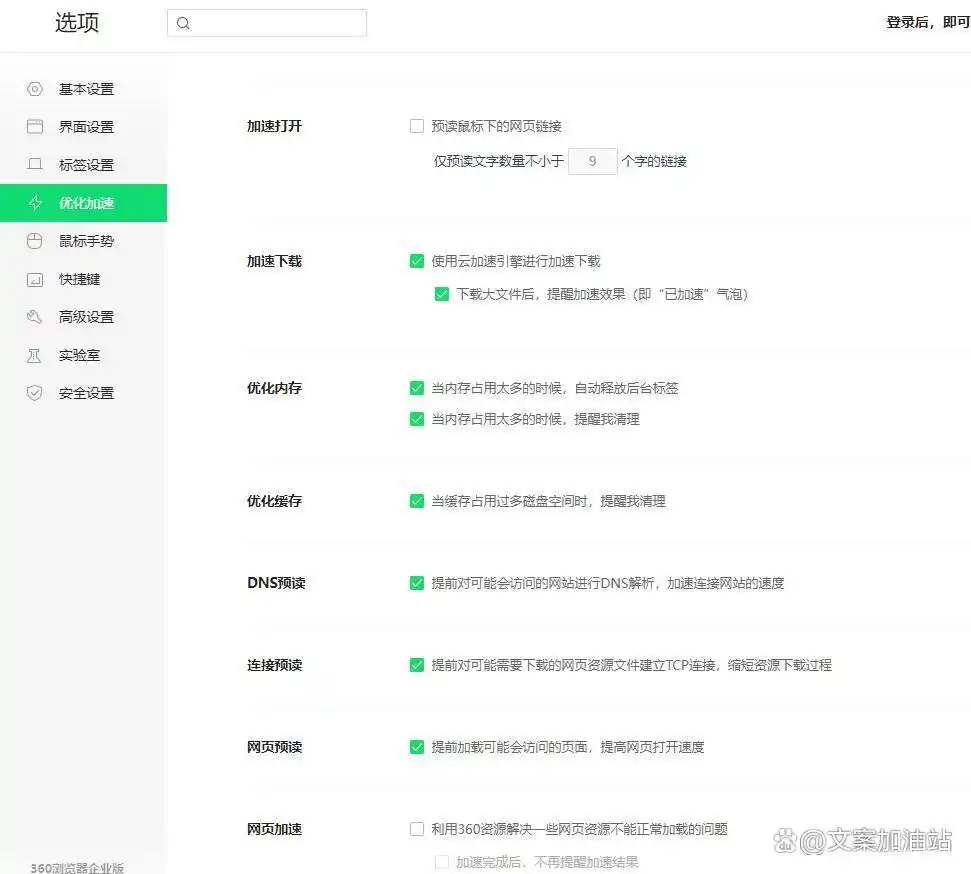Click the 标签设置 tab icon
The width and height of the screenshot is (971, 874).
[35, 165]
